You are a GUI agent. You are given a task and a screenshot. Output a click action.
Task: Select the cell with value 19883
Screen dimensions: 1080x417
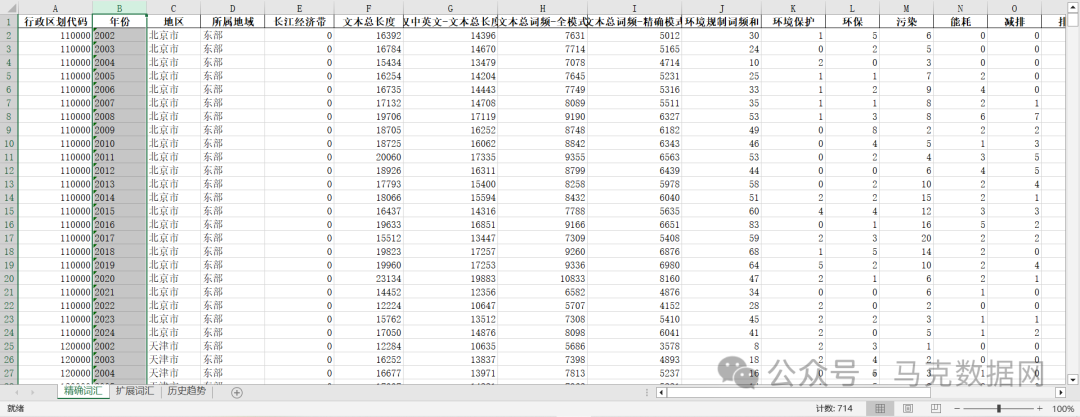coord(450,278)
